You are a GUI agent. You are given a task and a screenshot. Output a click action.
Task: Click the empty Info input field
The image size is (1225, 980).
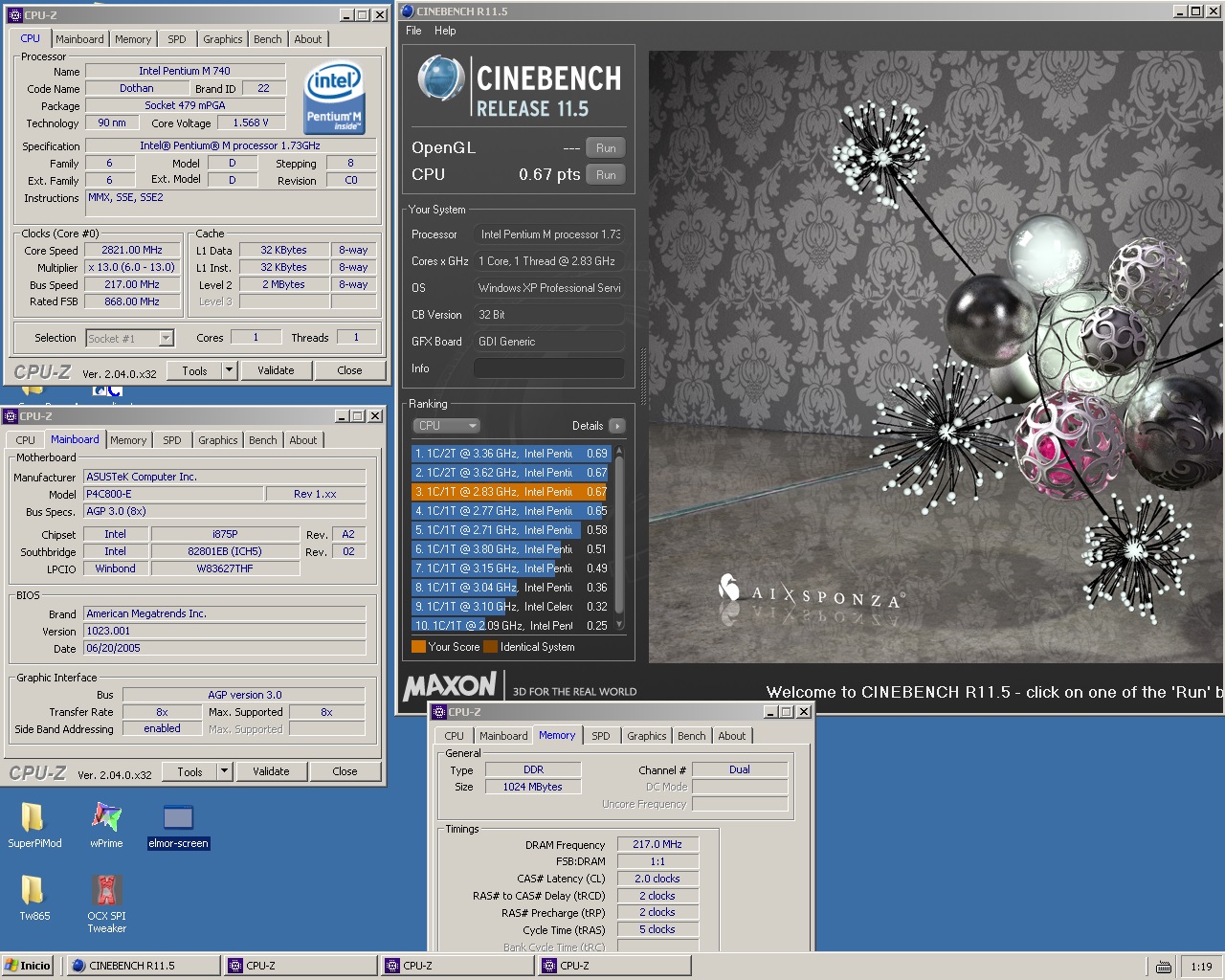(x=549, y=368)
